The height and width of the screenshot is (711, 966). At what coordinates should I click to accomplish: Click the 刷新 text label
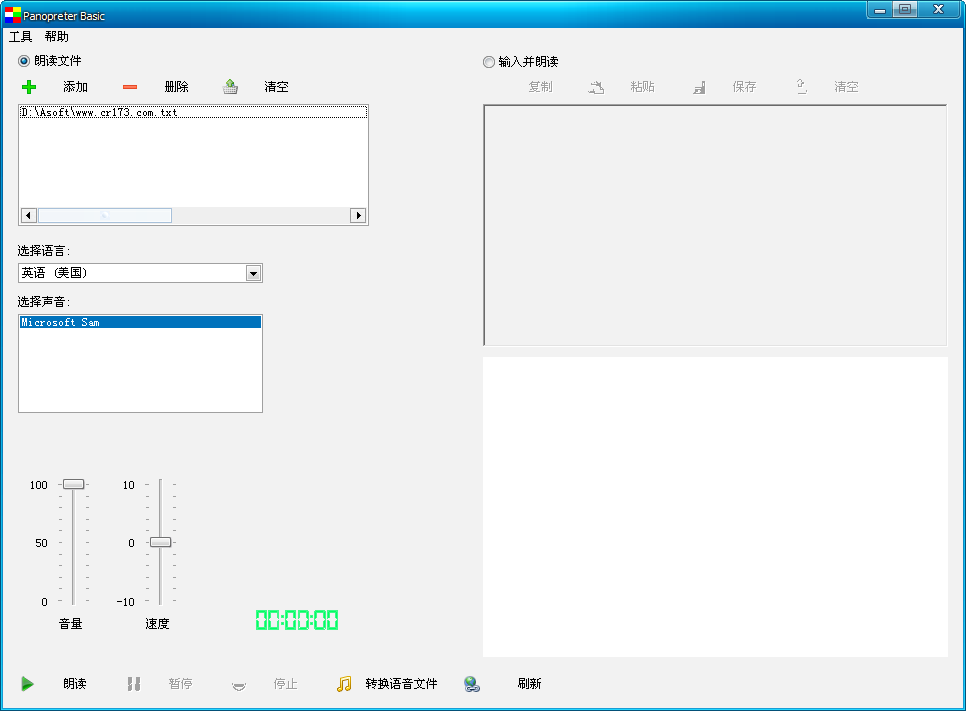tap(529, 684)
